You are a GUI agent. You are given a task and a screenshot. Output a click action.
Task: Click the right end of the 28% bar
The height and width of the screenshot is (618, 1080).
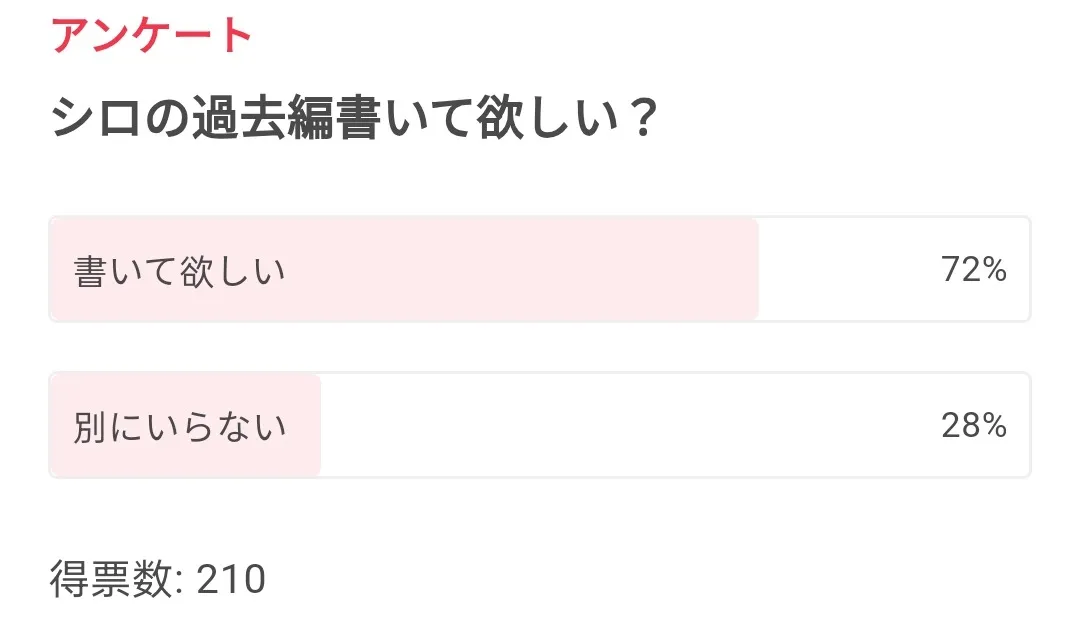(x=1020, y=427)
